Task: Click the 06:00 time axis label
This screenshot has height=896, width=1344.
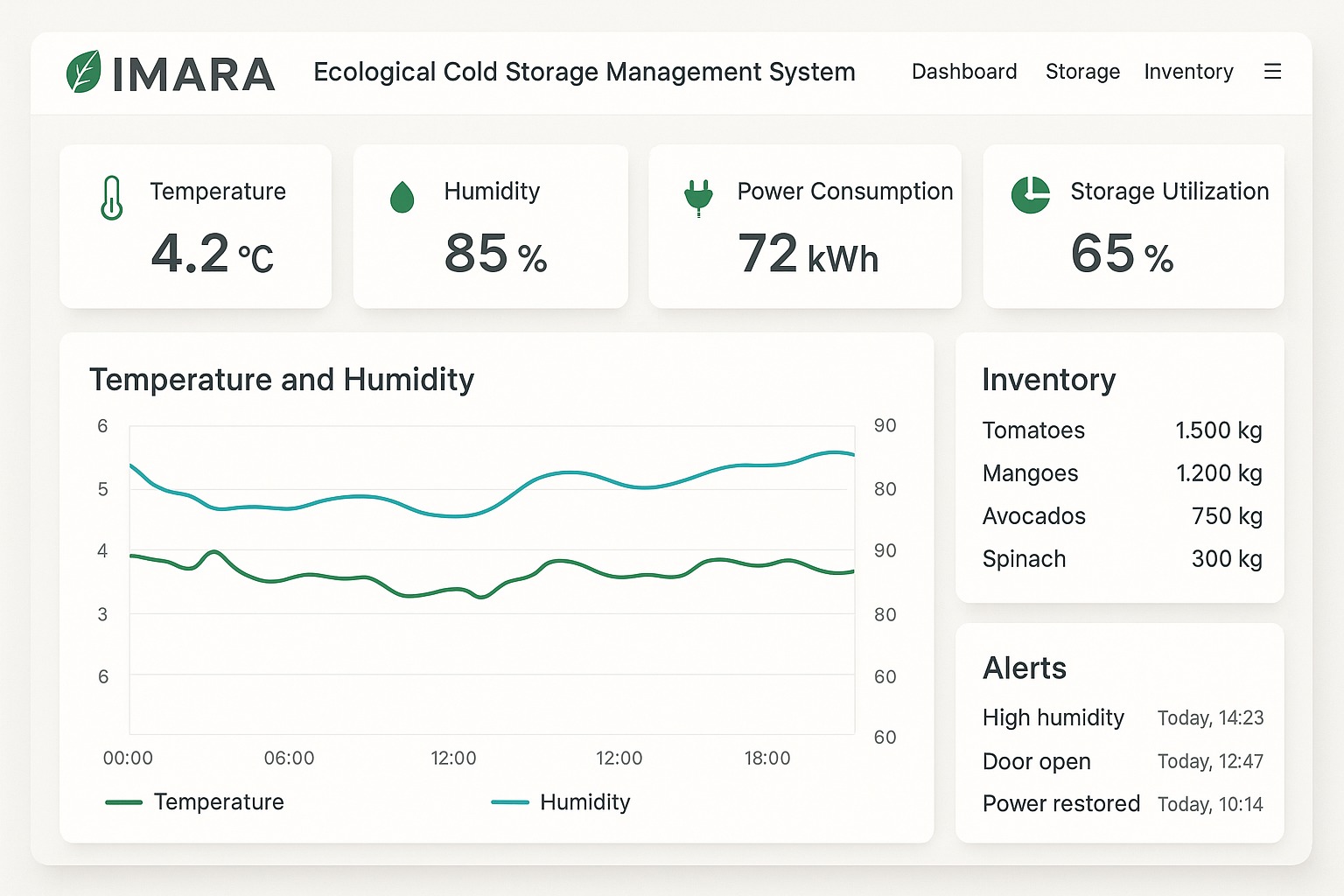Action: point(289,759)
